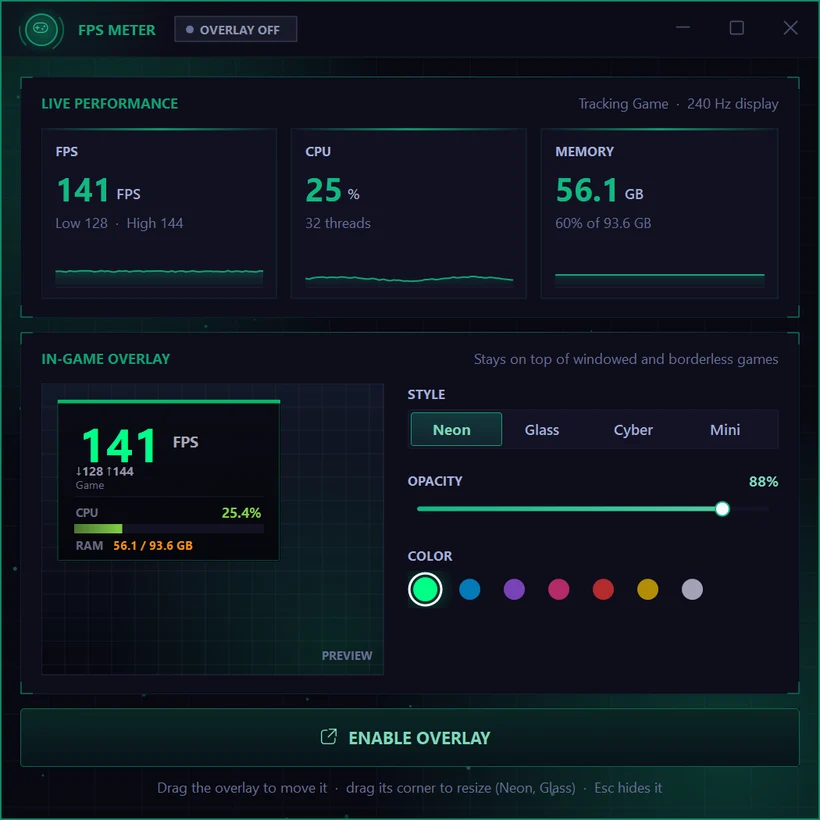Switch to the Cyber overlay style
Image resolution: width=820 pixels, height=820 pixels.
point(633,429)
